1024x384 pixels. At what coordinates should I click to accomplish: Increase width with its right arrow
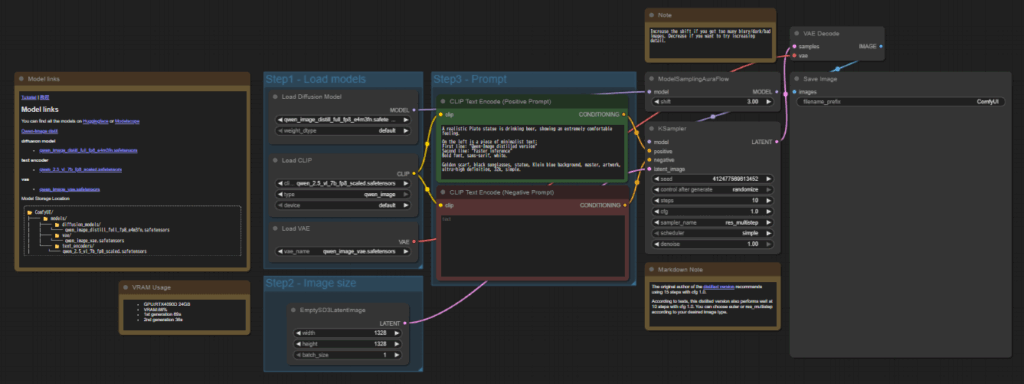pos(397,333)
